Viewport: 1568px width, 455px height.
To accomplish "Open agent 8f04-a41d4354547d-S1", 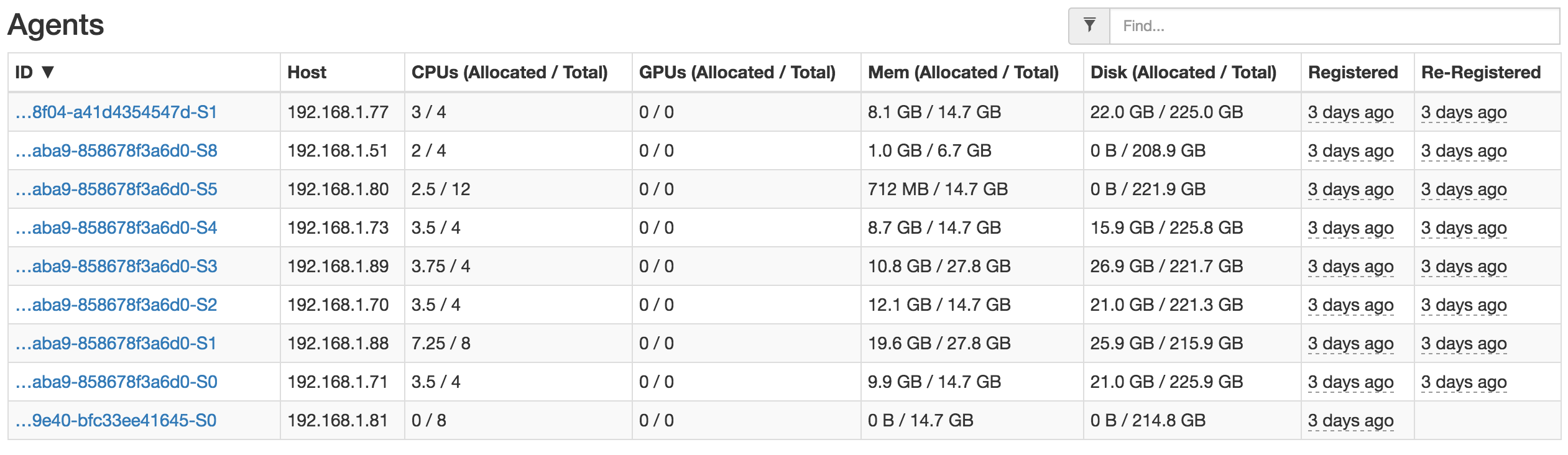I will point(116,113).
